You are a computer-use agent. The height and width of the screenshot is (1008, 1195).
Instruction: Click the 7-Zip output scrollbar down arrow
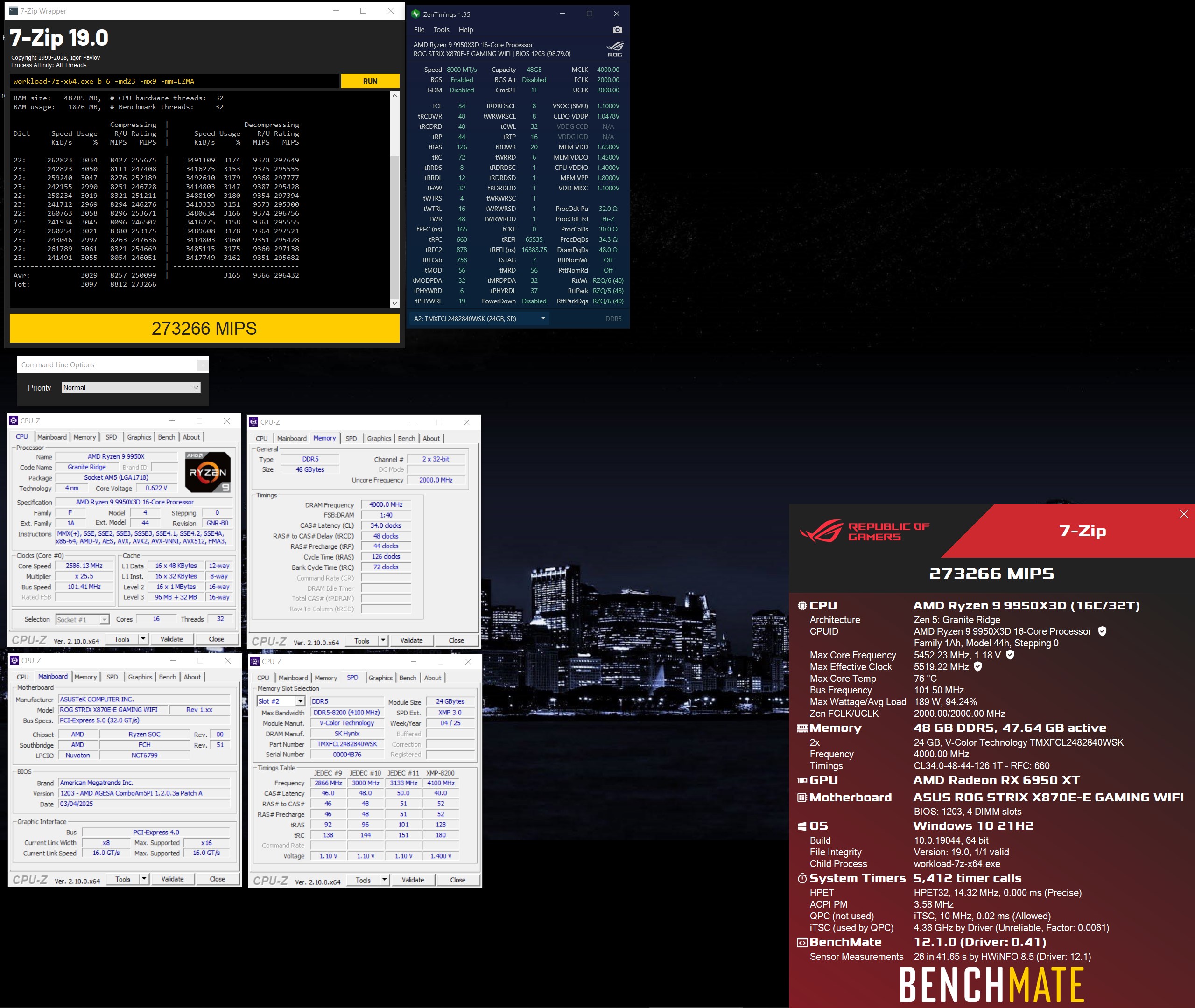coord(394,303)
